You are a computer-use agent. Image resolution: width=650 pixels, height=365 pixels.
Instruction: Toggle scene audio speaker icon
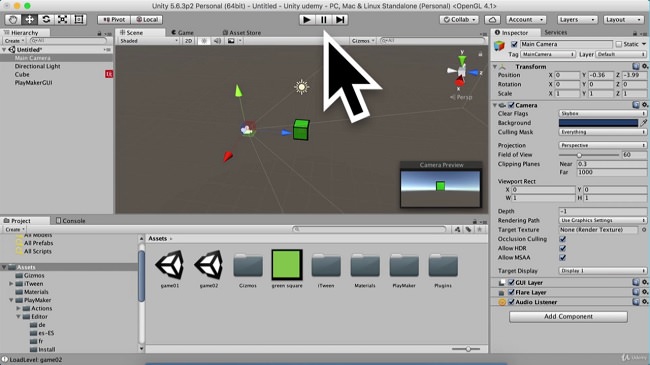click(217, 41)
